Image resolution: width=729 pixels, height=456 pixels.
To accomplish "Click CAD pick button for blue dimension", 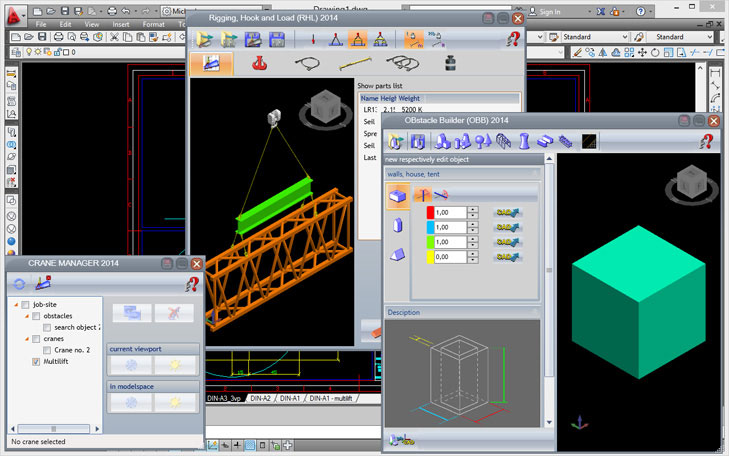I will pos(507,227).
